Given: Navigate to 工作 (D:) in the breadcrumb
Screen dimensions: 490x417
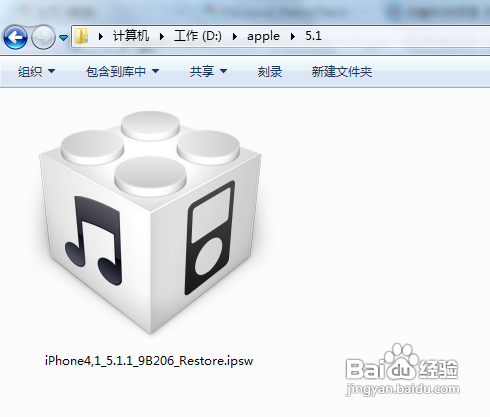Looking at the screenshot, I should pyautogui.click(x=198, y=36).
